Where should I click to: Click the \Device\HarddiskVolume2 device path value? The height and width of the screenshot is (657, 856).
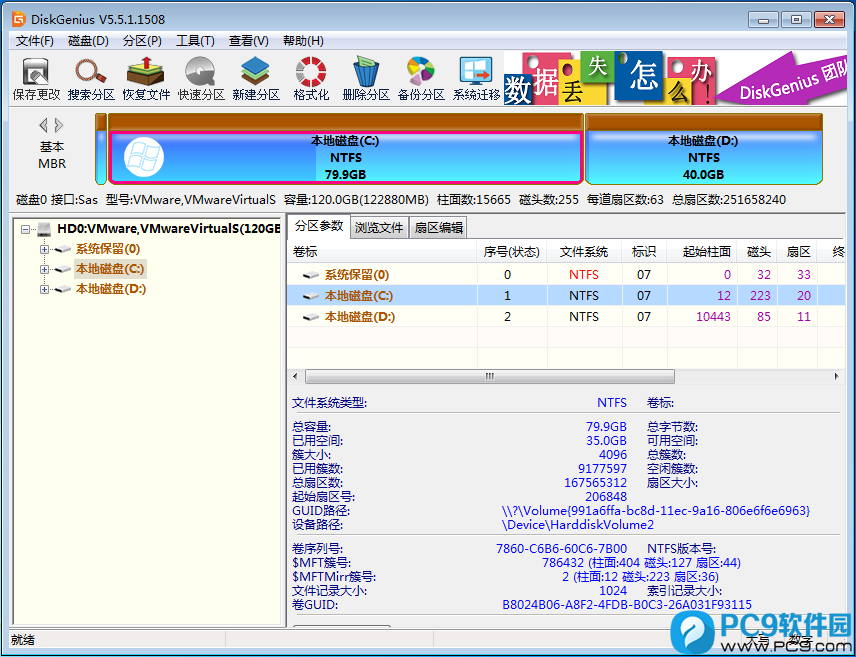pyautogui.click(x=578, y=525)
